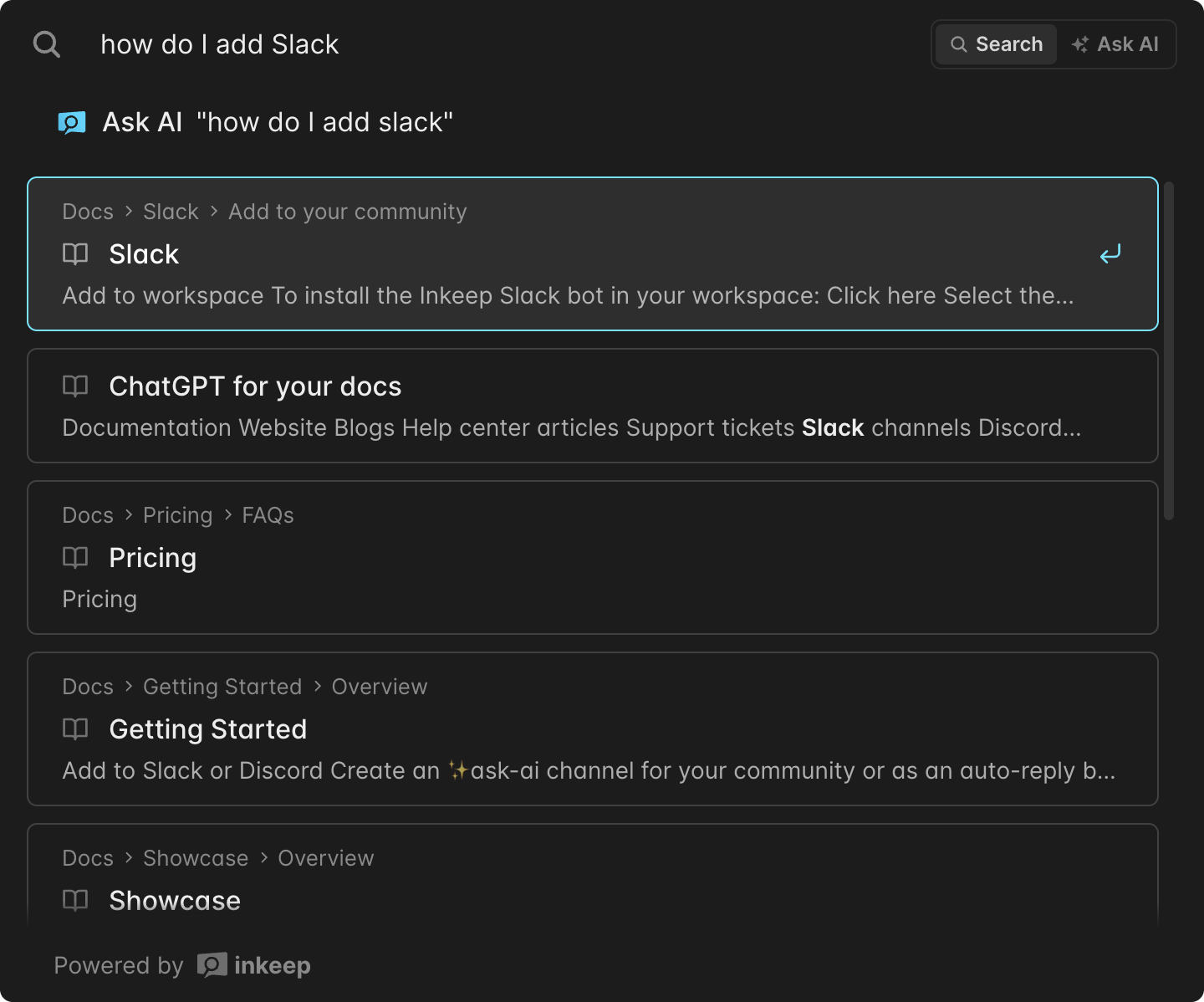Image resolution: width=1204 pixels, height=1002 pixels.
Task: Click the search query input field
Action: click(x=502, y=44)
